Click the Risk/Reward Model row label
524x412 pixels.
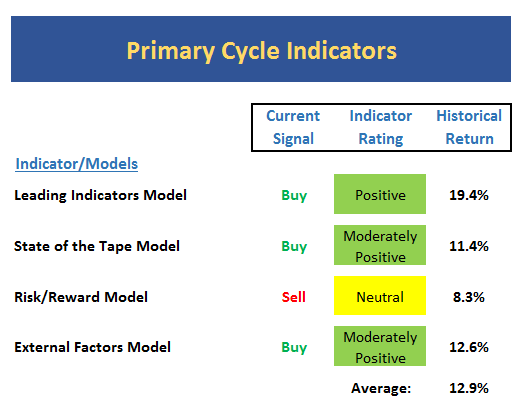pyautogui.click(x=81, y=297)
